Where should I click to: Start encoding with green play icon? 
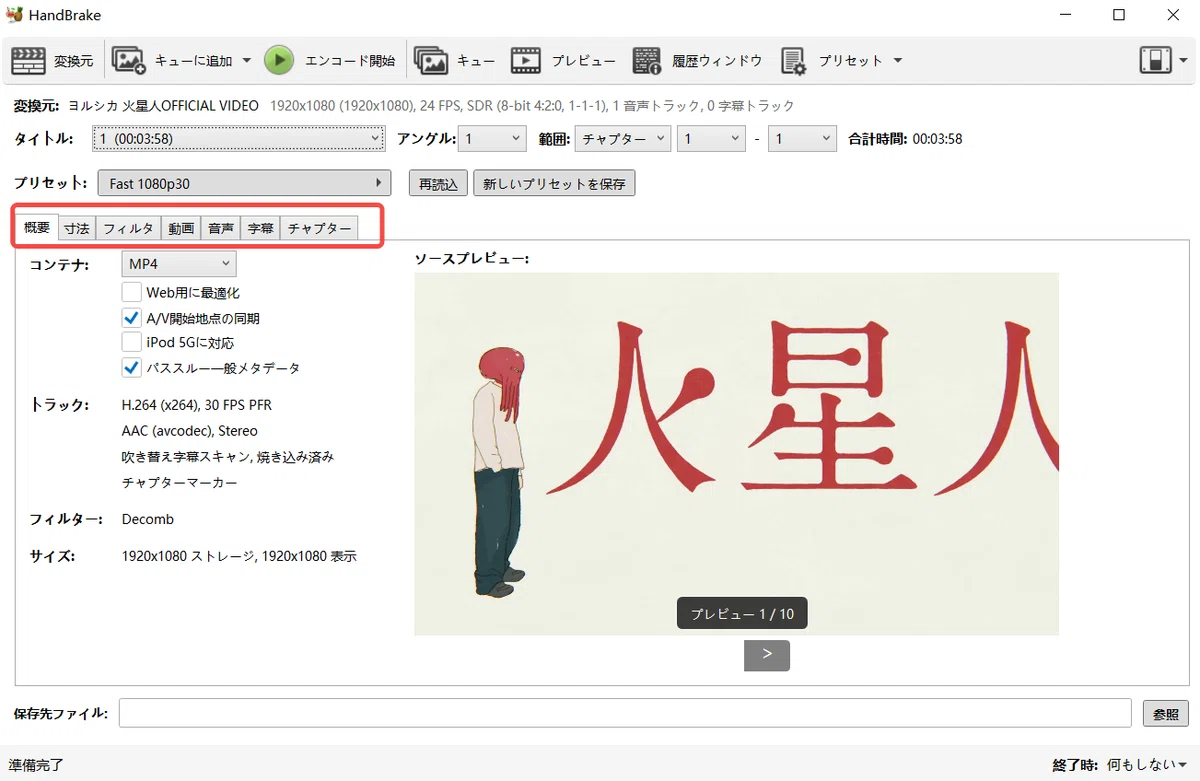point(279,60)
